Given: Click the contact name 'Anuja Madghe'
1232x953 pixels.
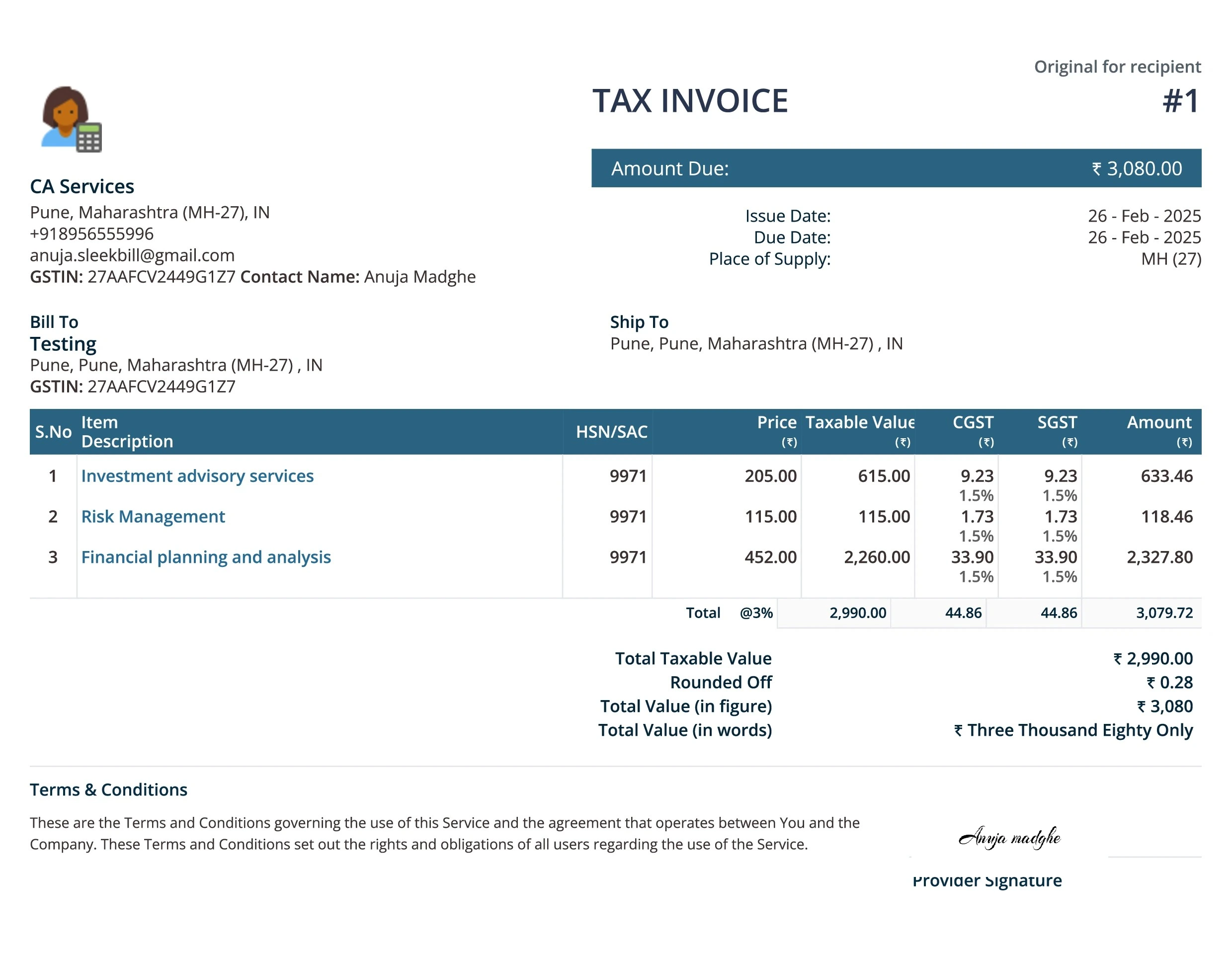Looking at the screenshot, I should pos(419,277).
